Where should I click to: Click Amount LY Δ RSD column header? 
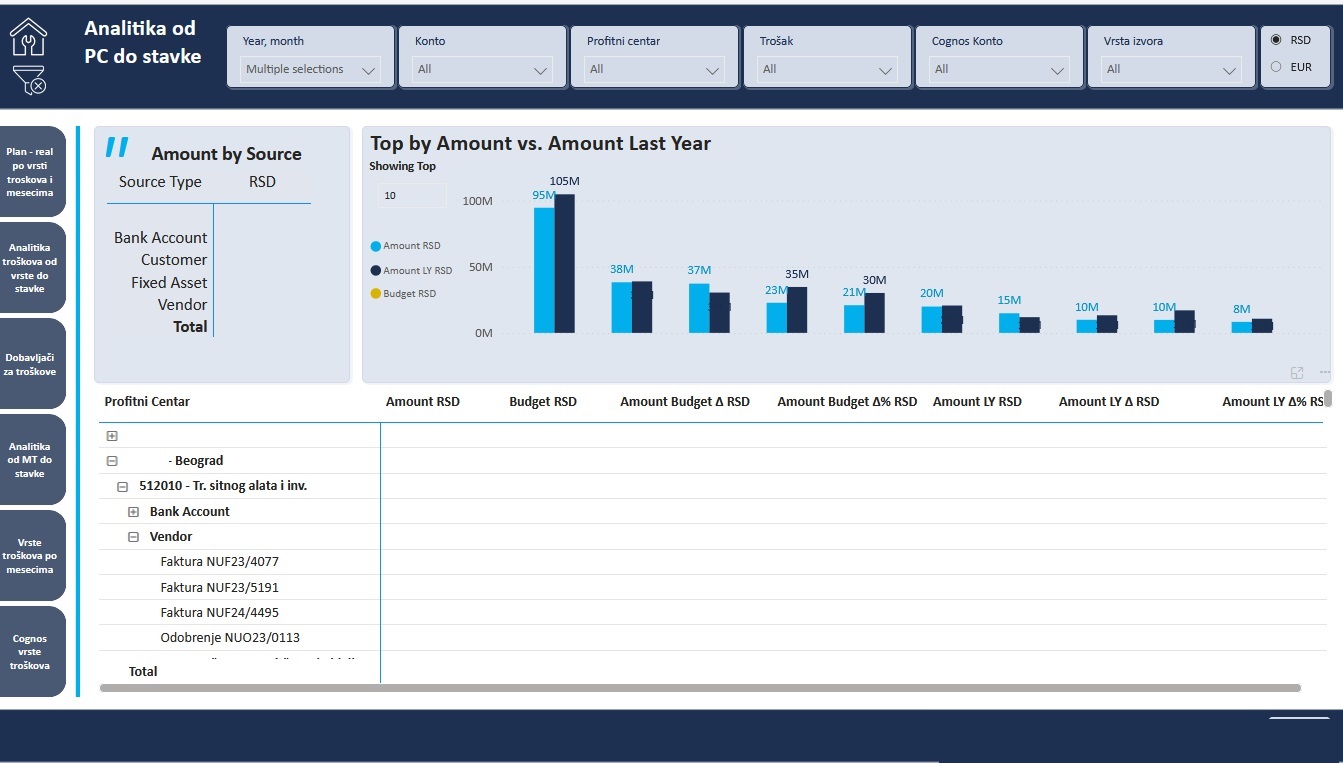coord(1109,402)
